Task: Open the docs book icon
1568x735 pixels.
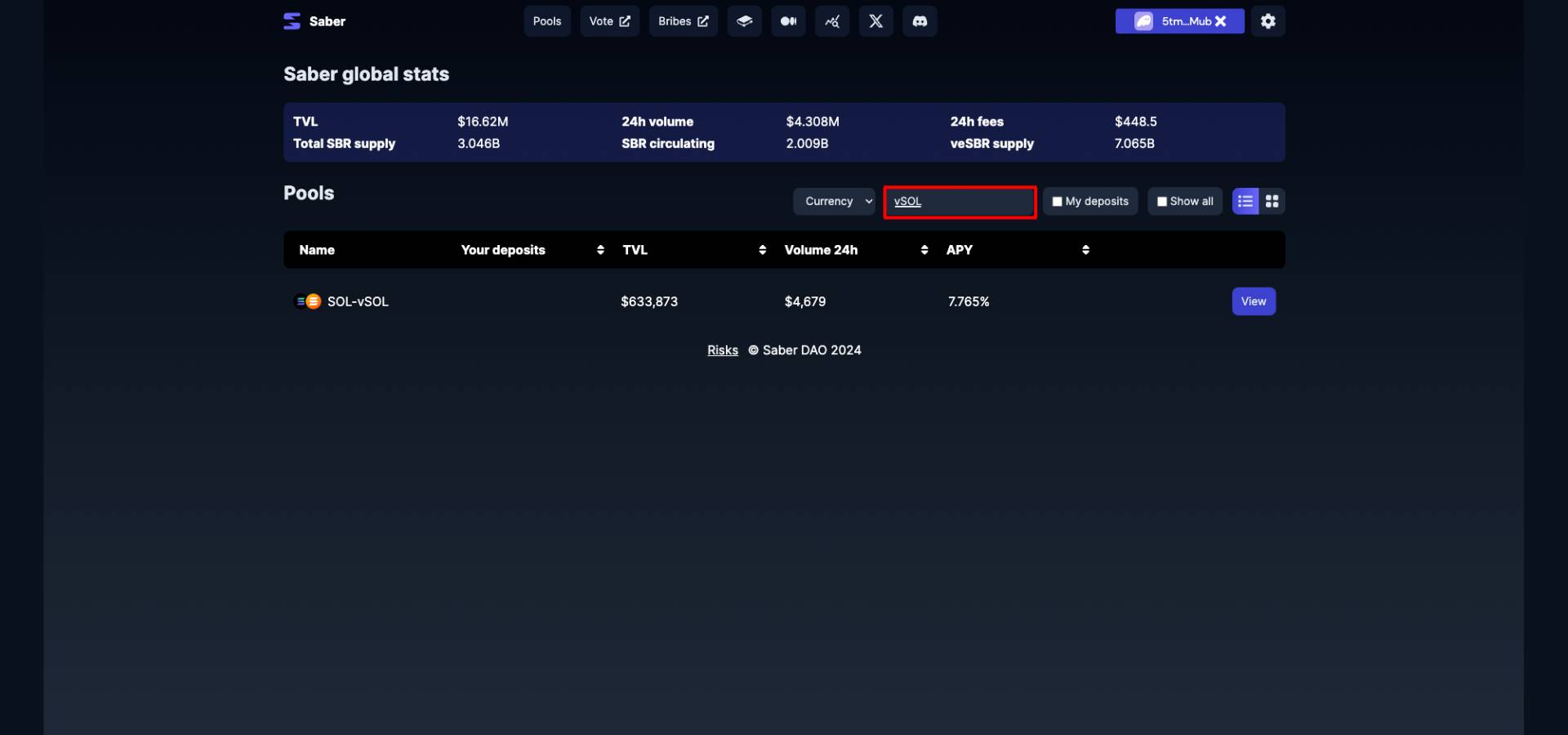Action: coord(744,21)
